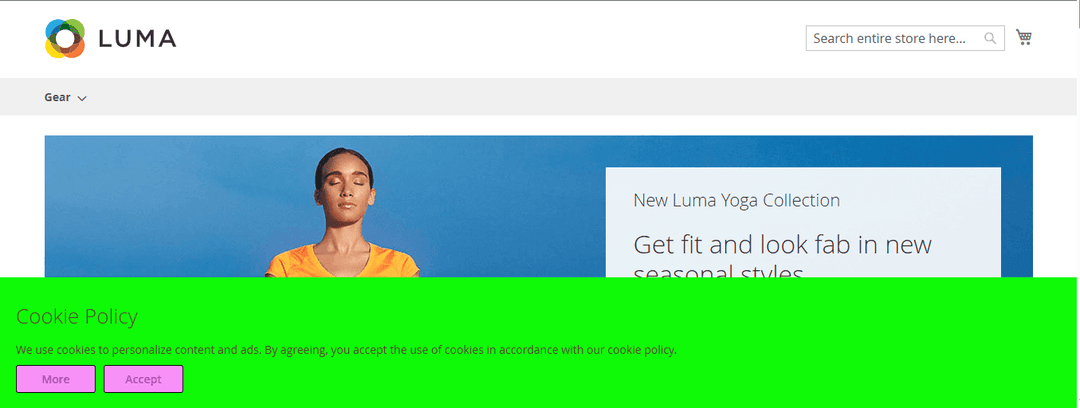The height and width of the screenshot is (408, 1080).
Task: Click the More button in cookie banner
Action: point(56,379)
